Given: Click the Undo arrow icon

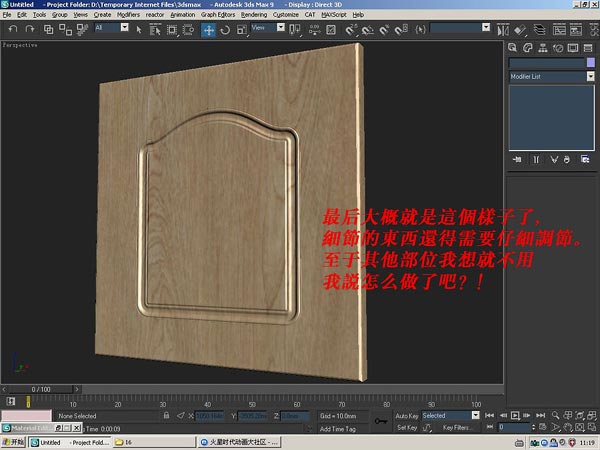Looking at the screenshot, I should pos(11,30).
